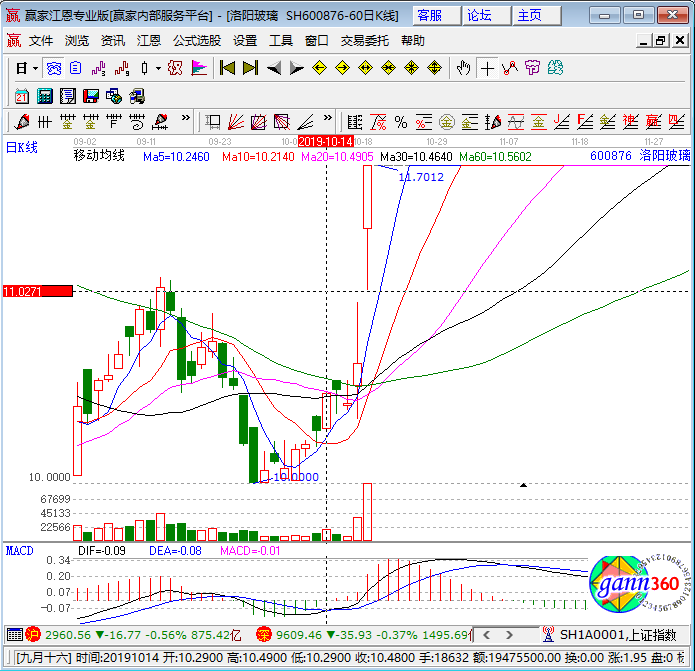Image resolution: width=695 pixels, height=671 pixels.
Task: Select the zigzag wave line tool
Action: click(510, 68)
